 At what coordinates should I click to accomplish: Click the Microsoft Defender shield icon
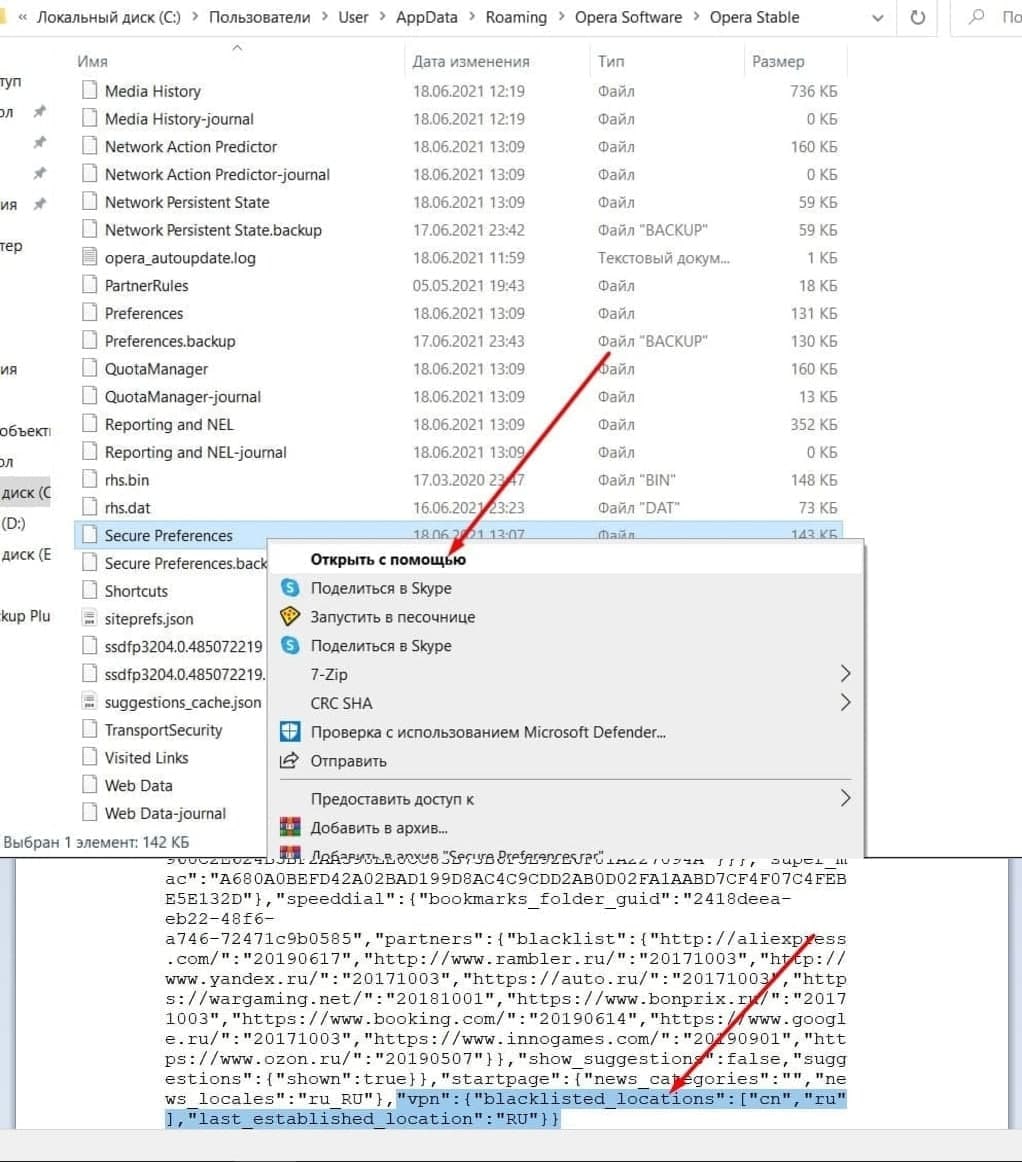click(x=290, y=731)
